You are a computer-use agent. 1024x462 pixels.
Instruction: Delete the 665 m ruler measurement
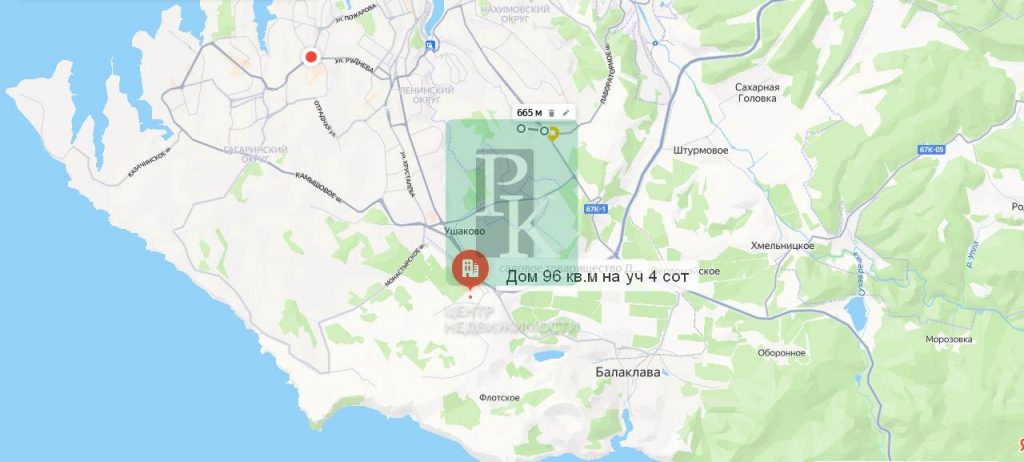pyautogui.click(x=552, y=113)
